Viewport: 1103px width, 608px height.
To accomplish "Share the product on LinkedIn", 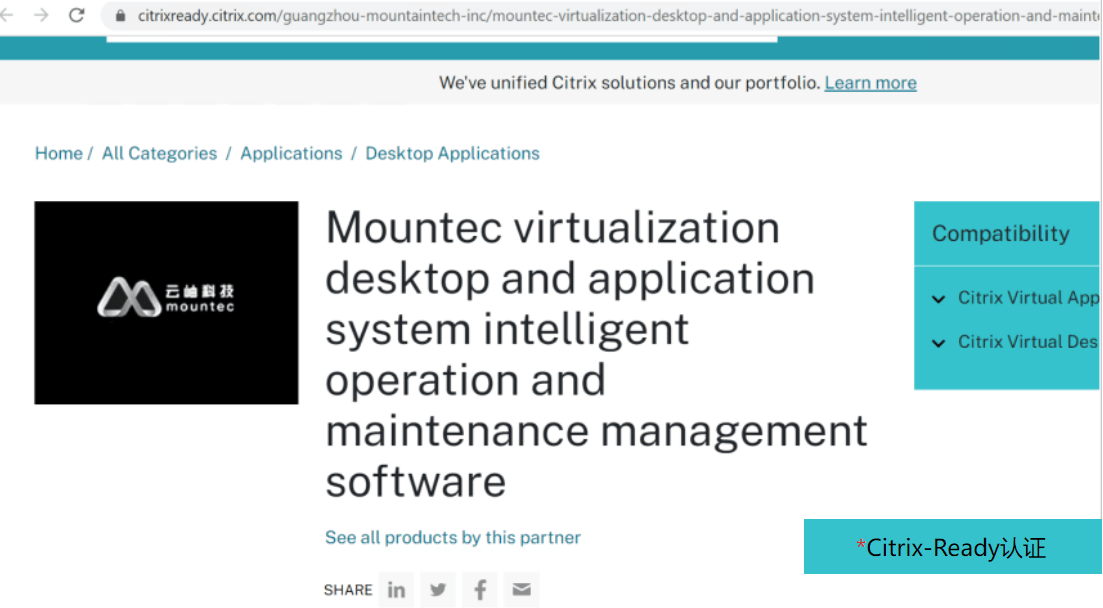I will (396, 590).
